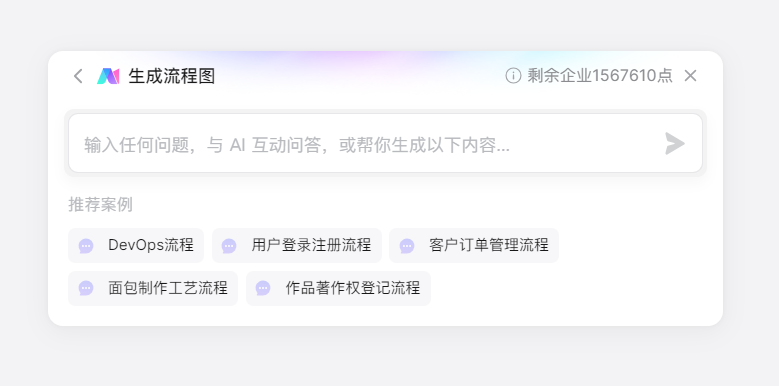Send the prompt with the paper-plane icon

(x=675, y=144)
